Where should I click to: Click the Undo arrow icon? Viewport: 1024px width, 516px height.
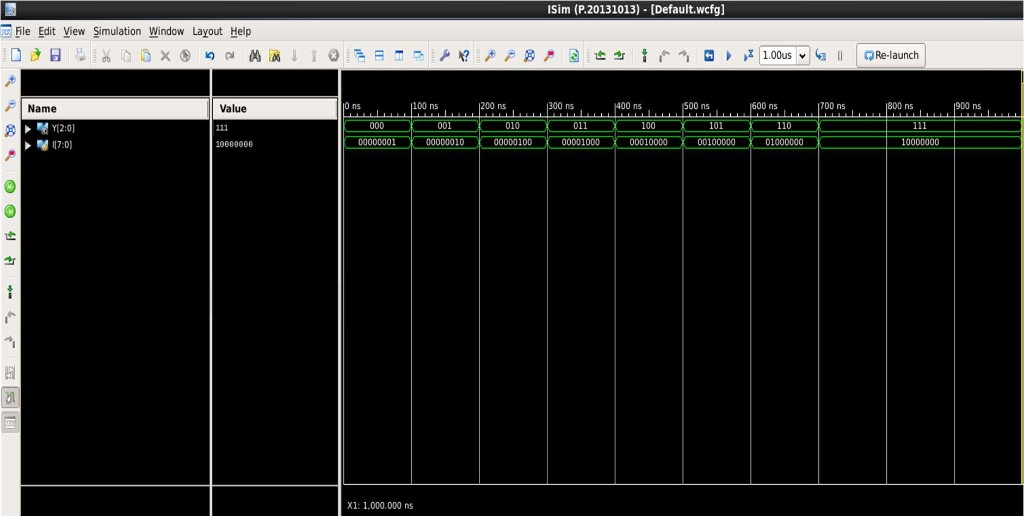[x=210, y=56]
